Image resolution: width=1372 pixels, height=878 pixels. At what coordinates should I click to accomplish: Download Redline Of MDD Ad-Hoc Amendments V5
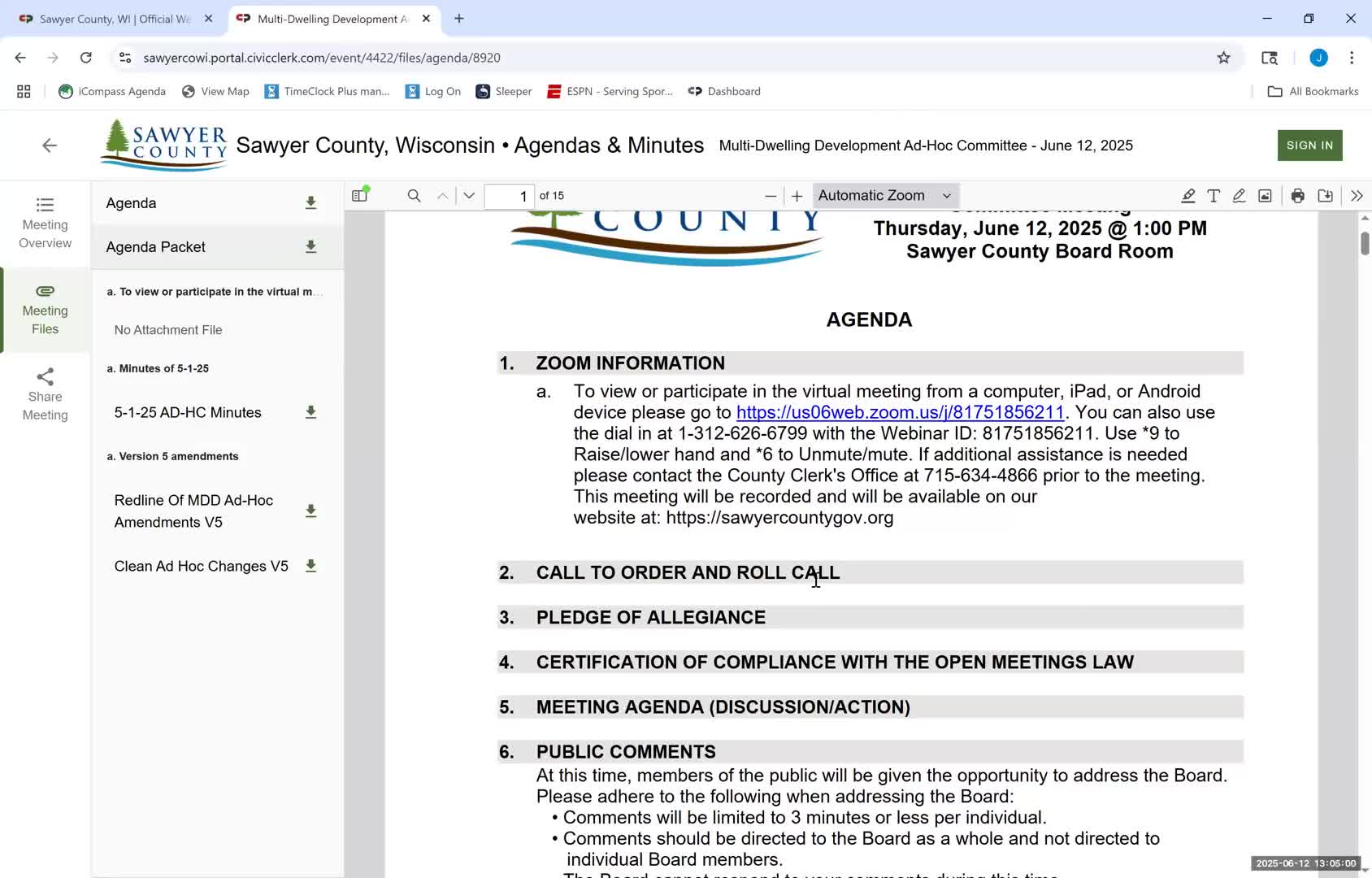310,511
